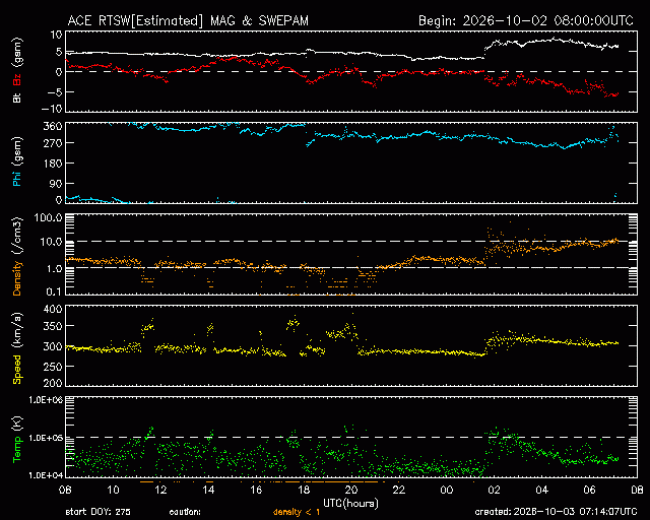Click the plot title 'ACE RTSW[Estimated] MAG & SWEPAM'
Screen dimensions: 650x520
(x=188, y=21)
